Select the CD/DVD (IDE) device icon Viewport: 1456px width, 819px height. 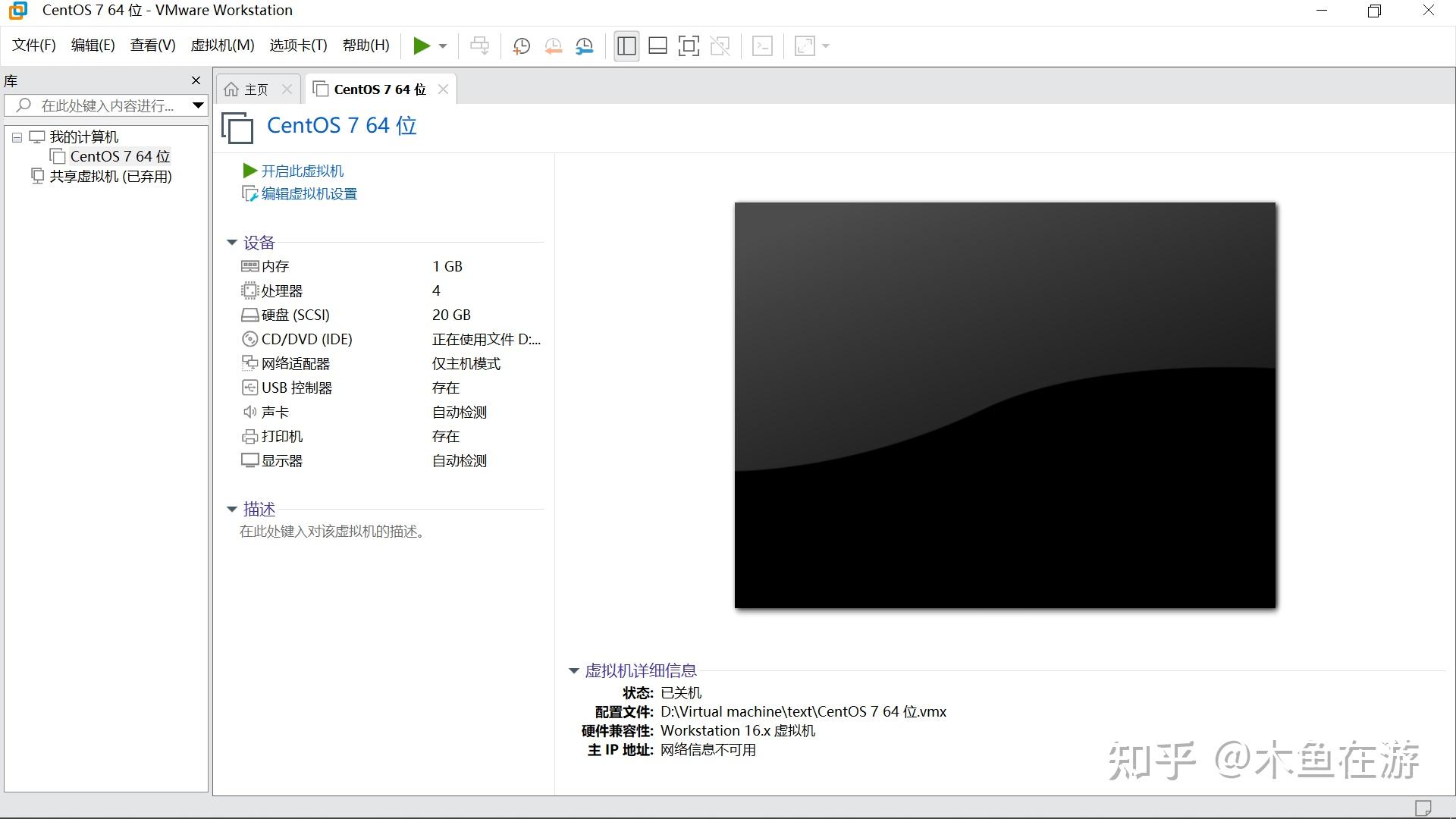(x=250, y=339)
